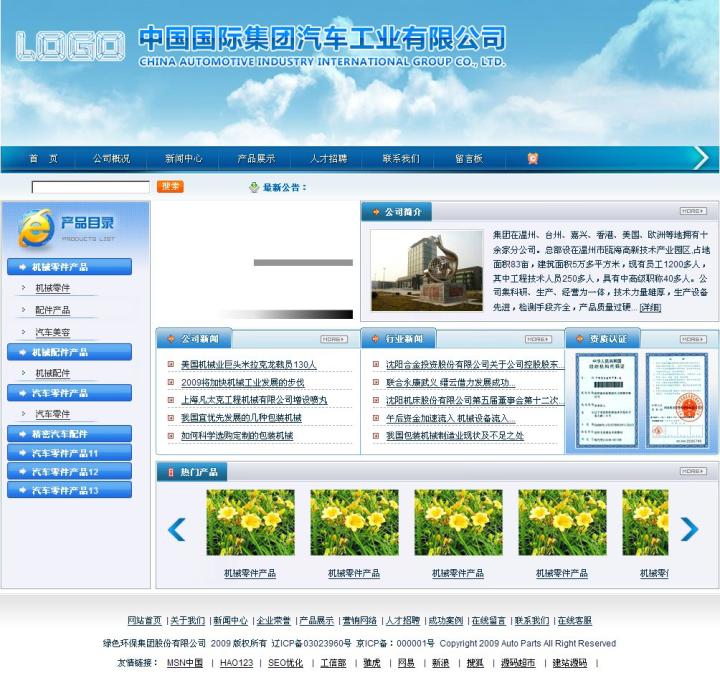
Task: Show next hot products with the right arrow
Action: click(689, 529)
